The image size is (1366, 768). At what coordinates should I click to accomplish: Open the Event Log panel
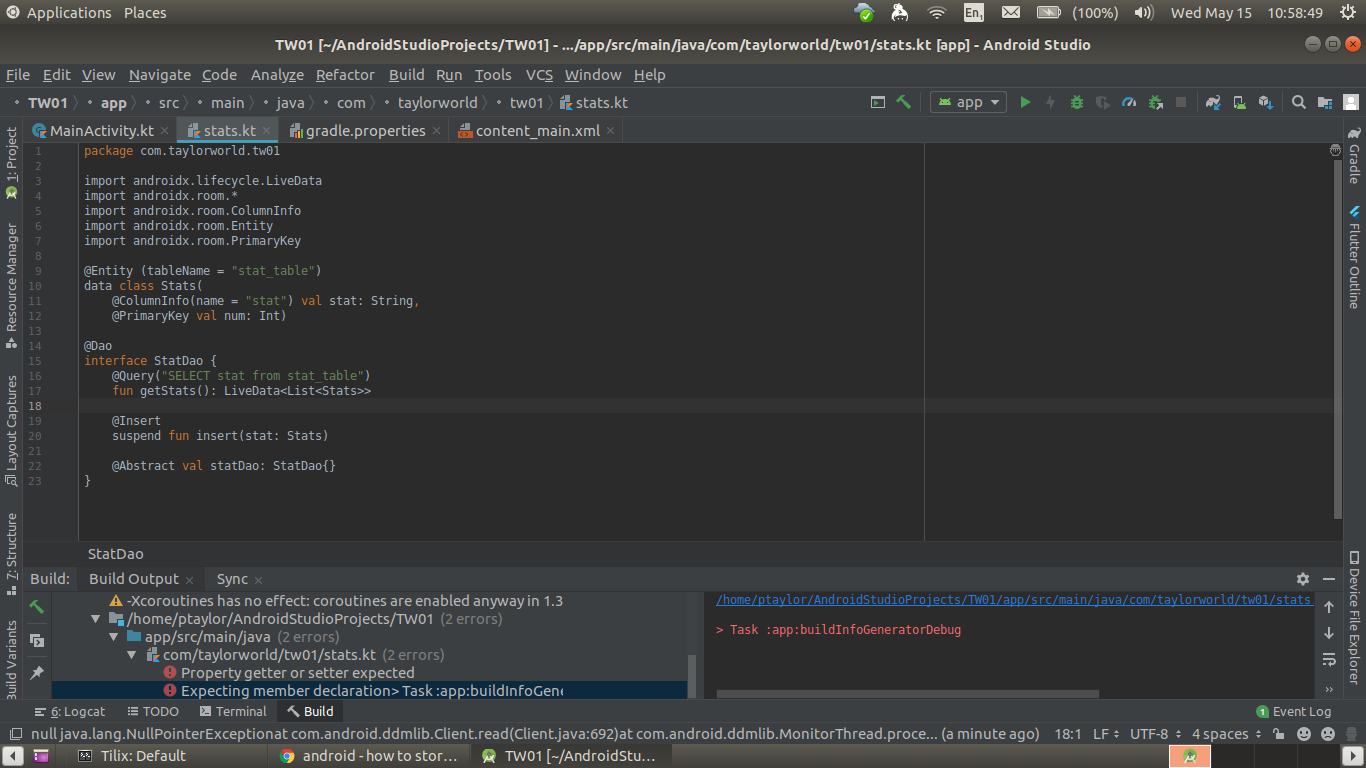1293,712
